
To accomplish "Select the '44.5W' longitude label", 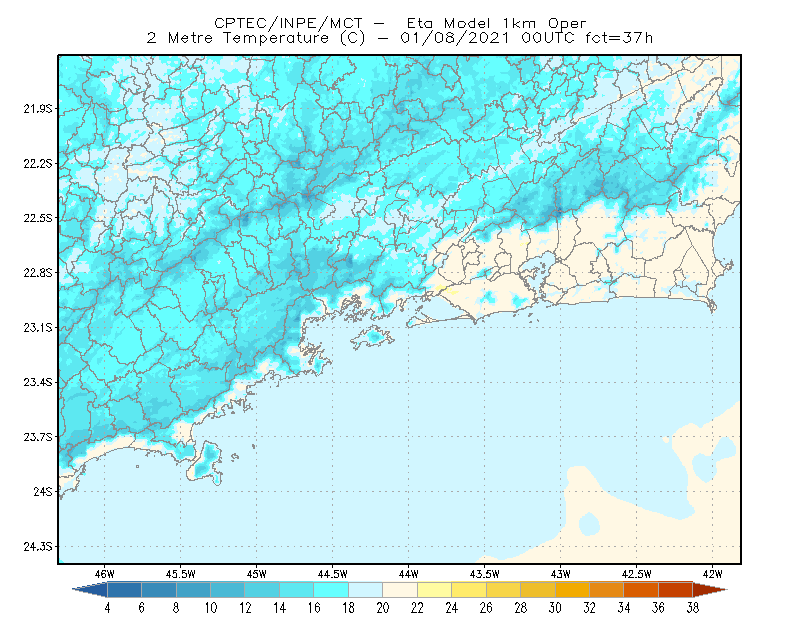I will [333, 574].
